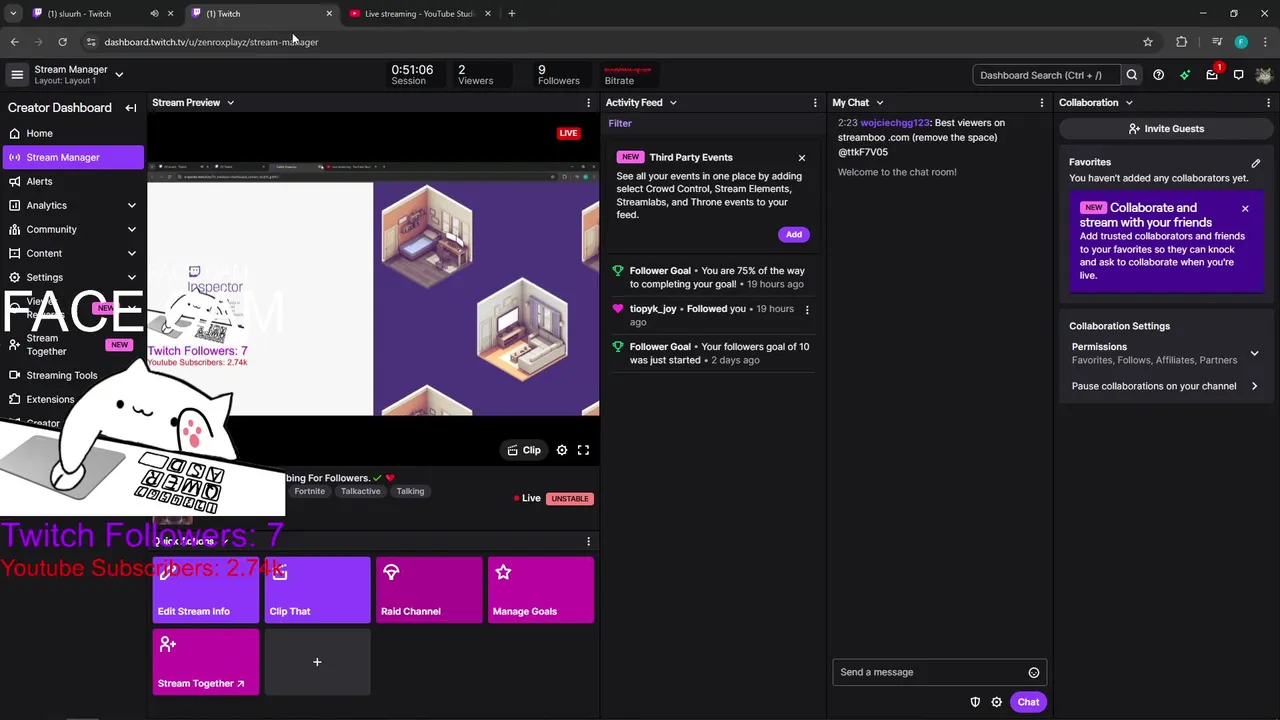The height and width of the screenshot is (720, 1280).
Task: Dismiss the Third Party Events card
Action: point(802,158)
